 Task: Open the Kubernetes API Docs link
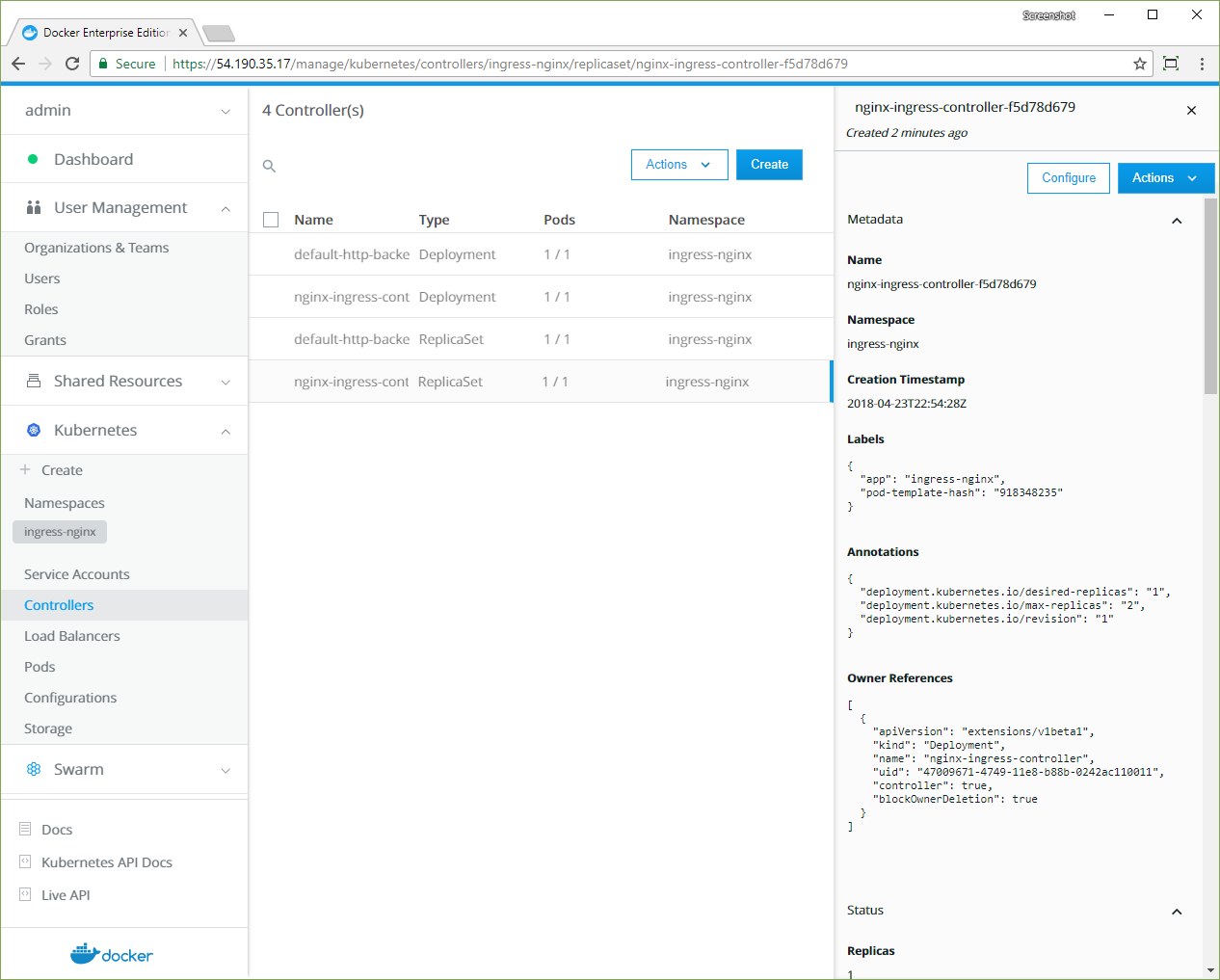coord(106,862)
